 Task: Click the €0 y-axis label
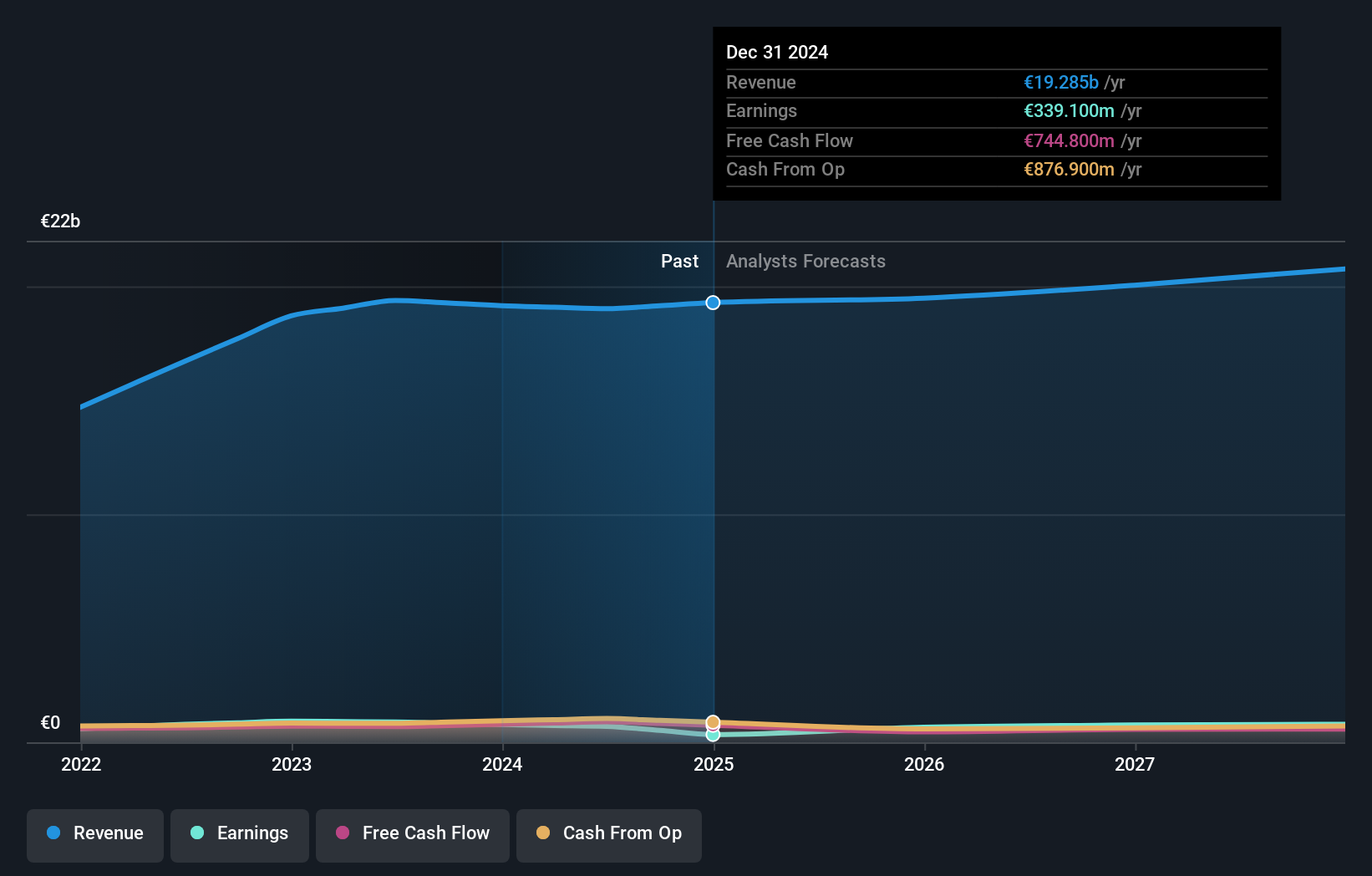pyautogui.click(x=50, y=722)
